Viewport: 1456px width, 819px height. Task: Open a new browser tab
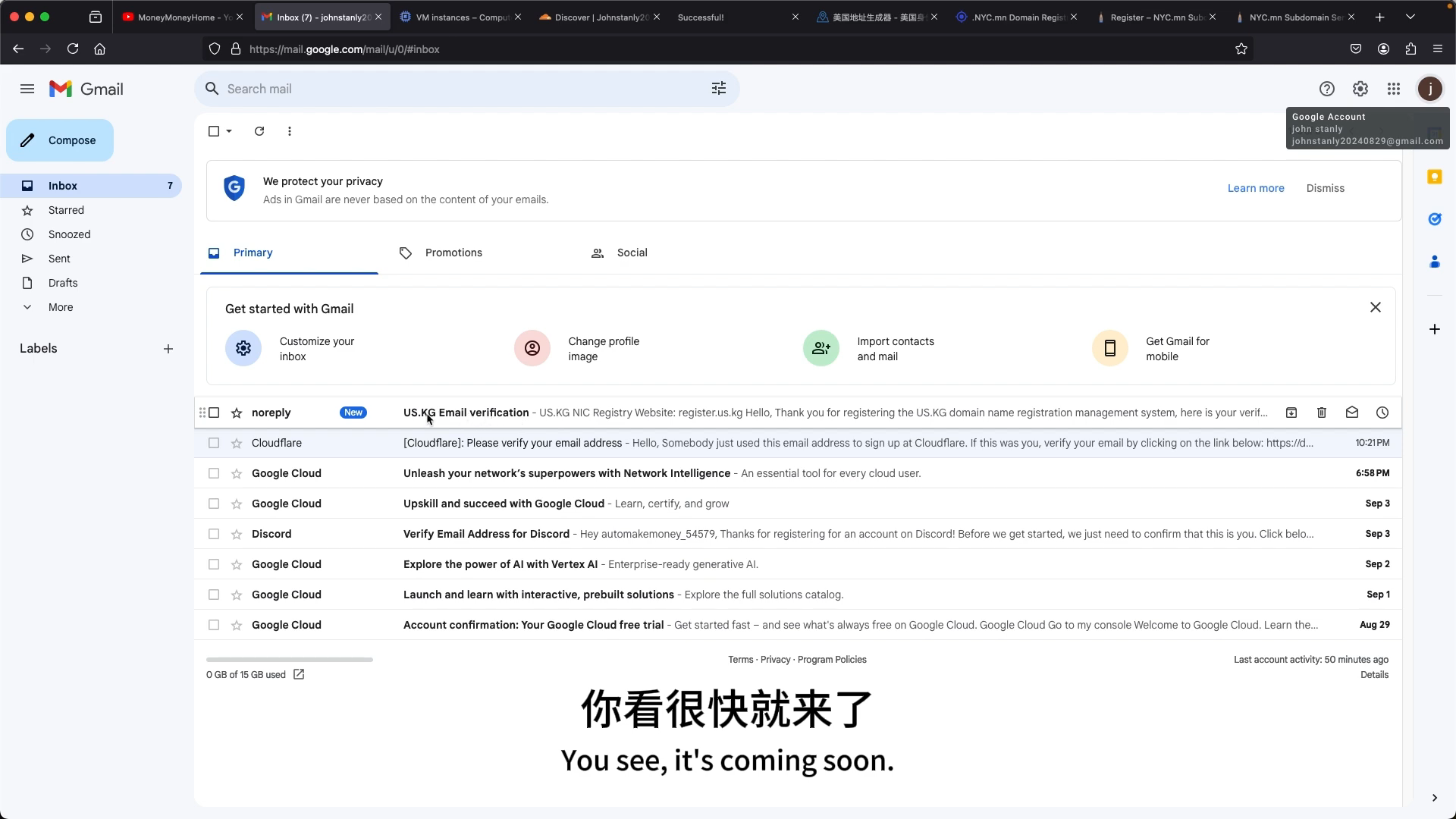pos(1379,17)
